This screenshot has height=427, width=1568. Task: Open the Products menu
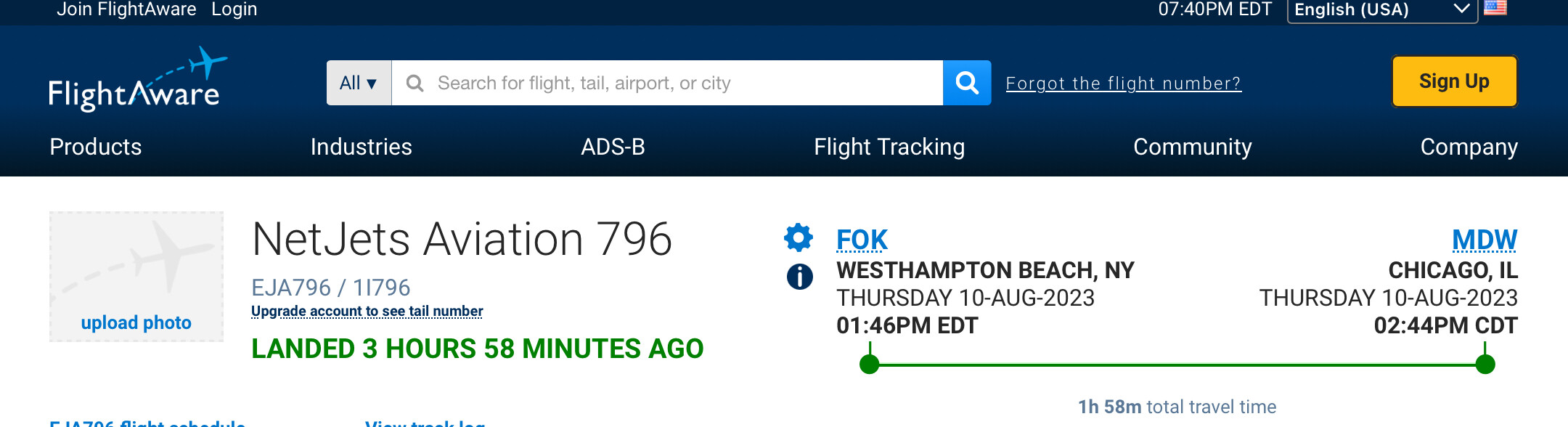click(x=96, y=147)
